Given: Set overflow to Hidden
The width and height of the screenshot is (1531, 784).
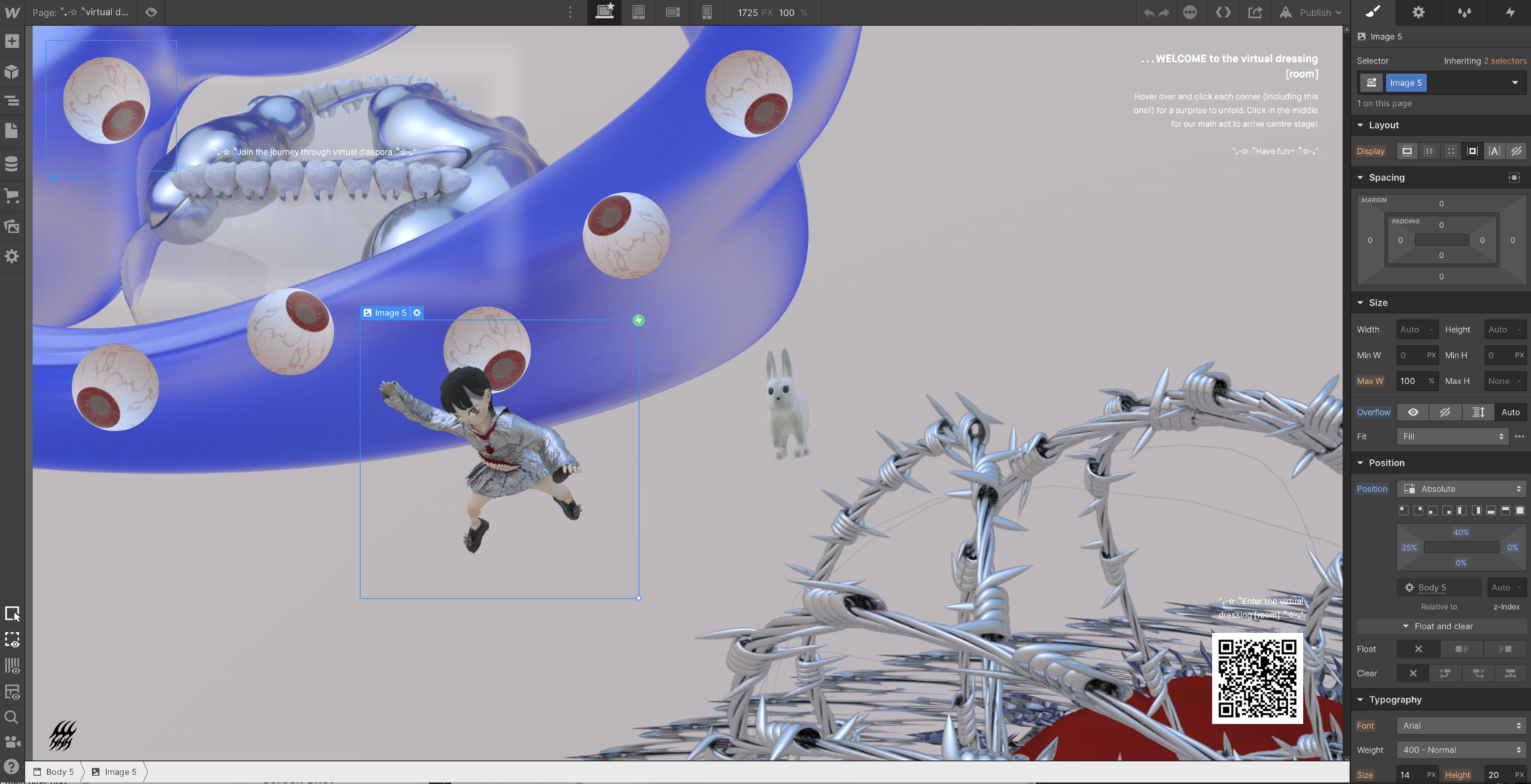Looking at the screenshot, I should [x=1445, y=412].
